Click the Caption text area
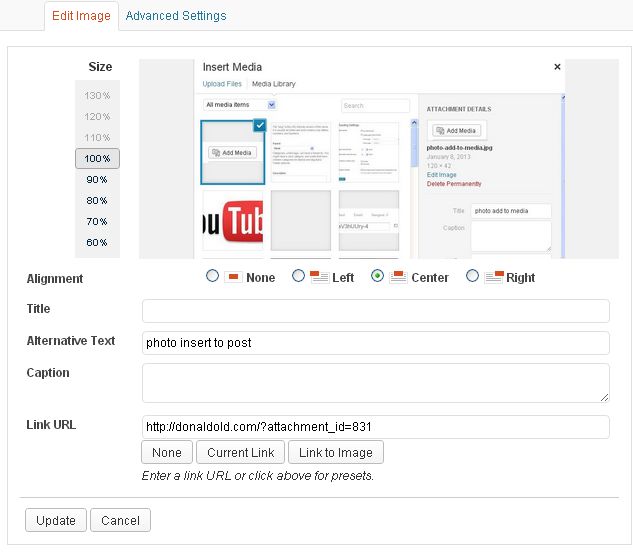This screenshot has height=555, width=633. (375, 382)
